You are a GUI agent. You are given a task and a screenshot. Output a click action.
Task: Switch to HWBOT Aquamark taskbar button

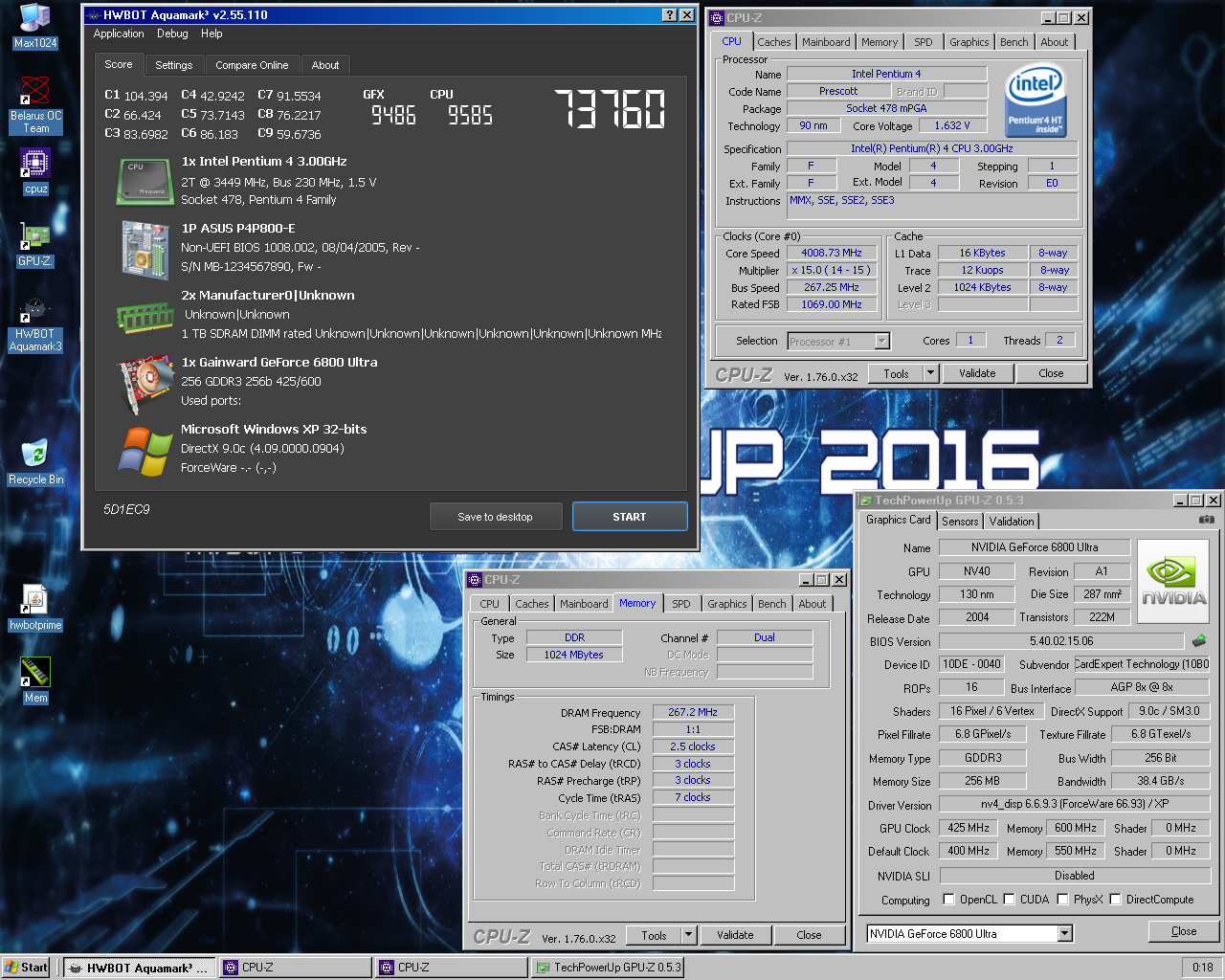(x=140, y=968)
